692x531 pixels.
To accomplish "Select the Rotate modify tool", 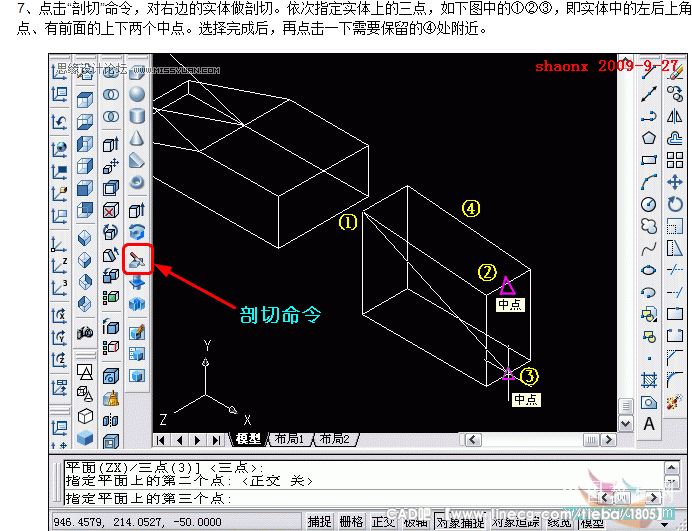I will click(675, 204).
